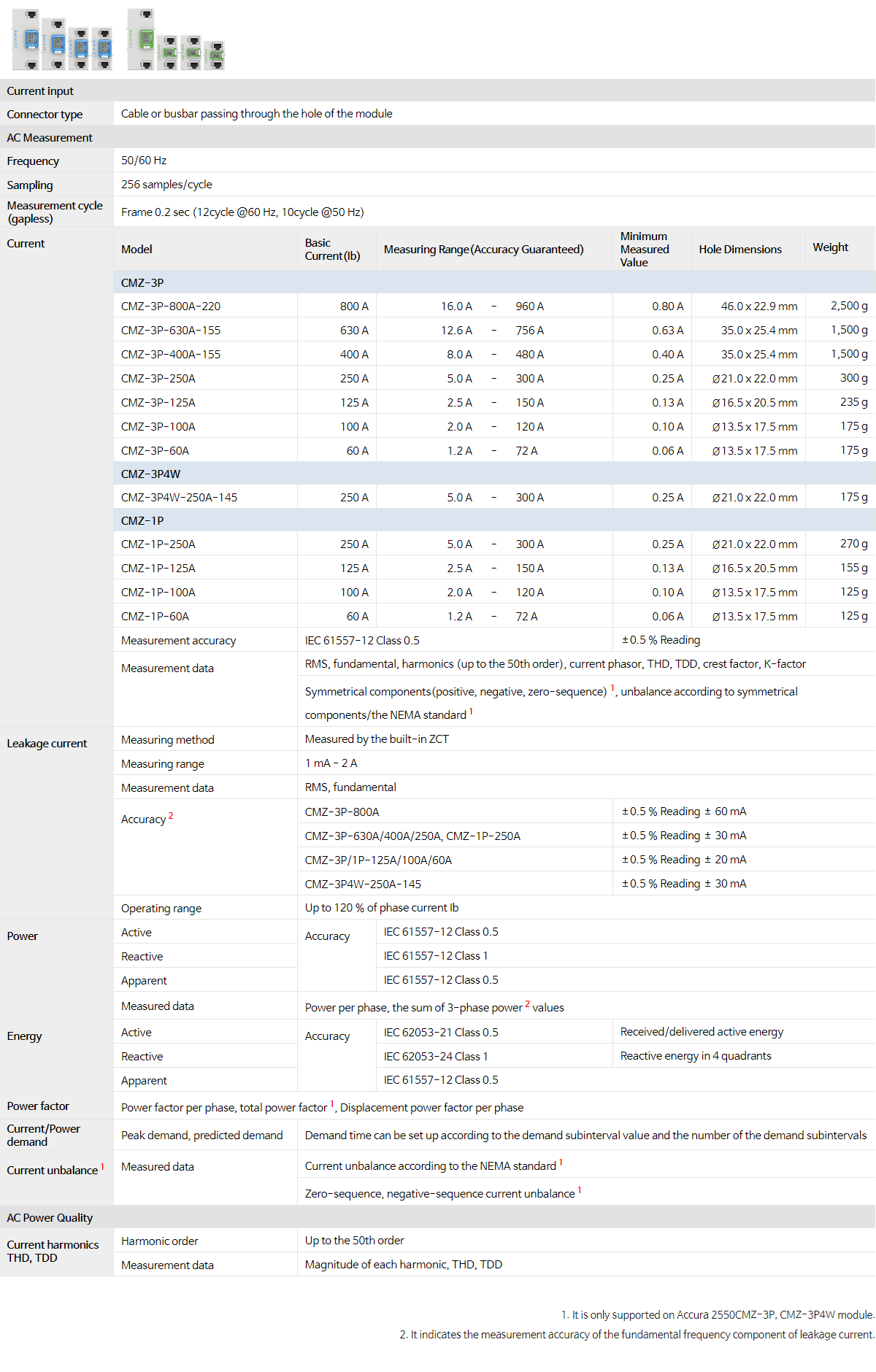The width and height of the screenshot is (876, 1372).
Task: Select model name "CMZ-1P-100A"
Action: pyautogui.click(x=158, y=593)
